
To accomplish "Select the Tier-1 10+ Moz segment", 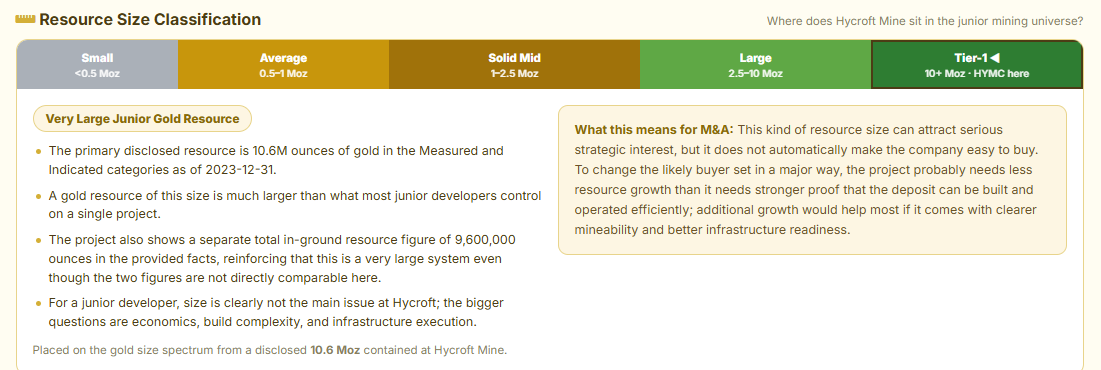I will coord(977,65).
